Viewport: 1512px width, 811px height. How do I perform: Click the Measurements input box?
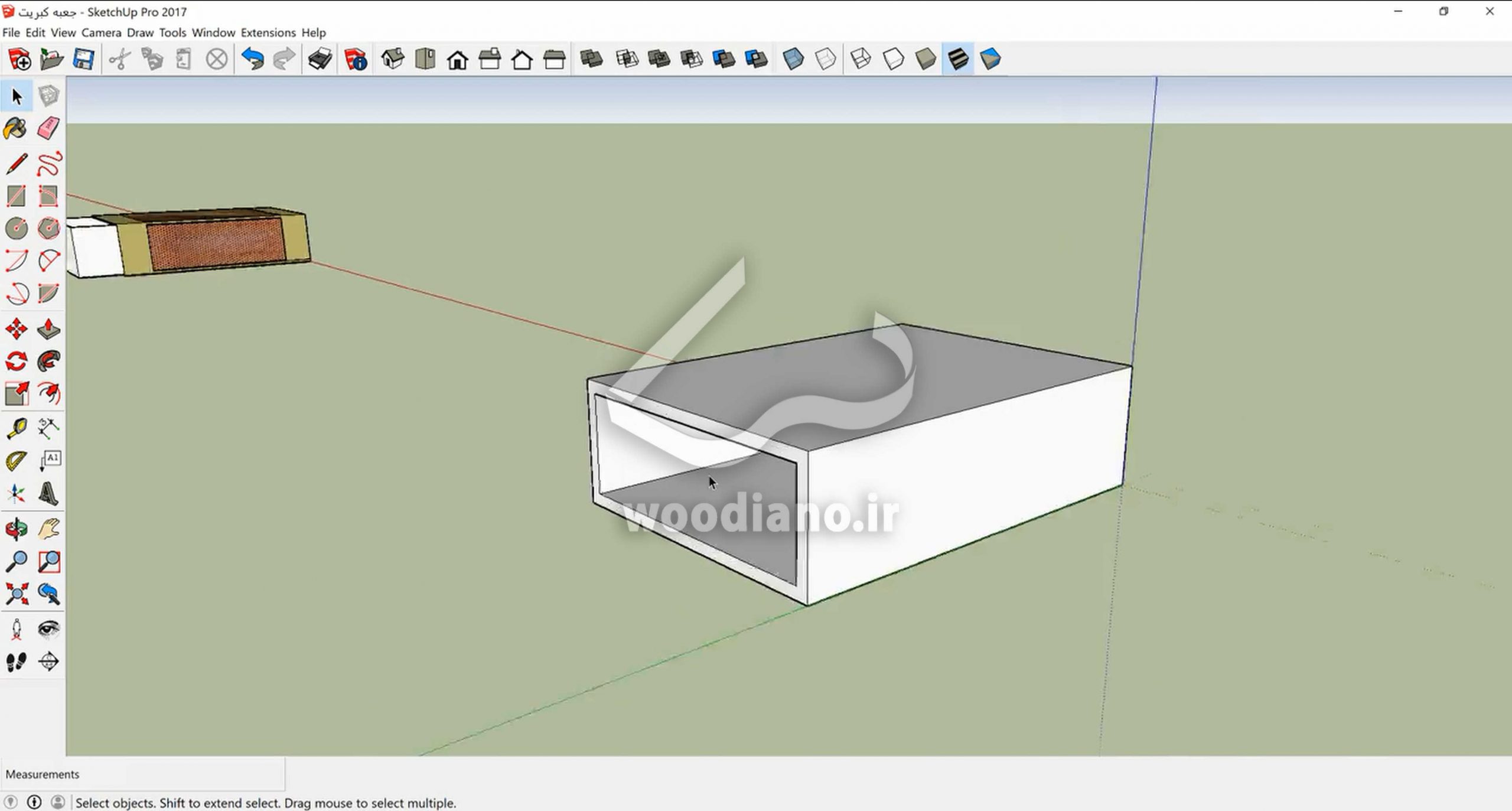pyautogui.click(x=142, y=774)
